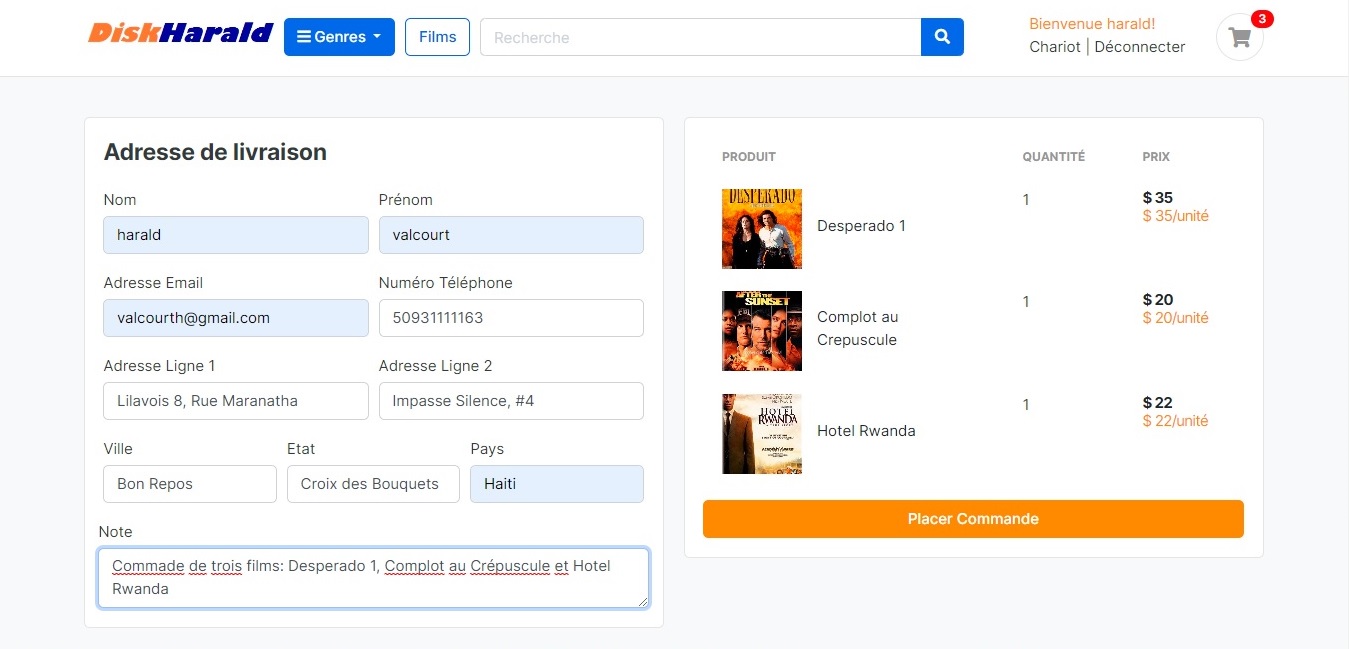Expand the Genres dropdown menu

coord(339,37)
